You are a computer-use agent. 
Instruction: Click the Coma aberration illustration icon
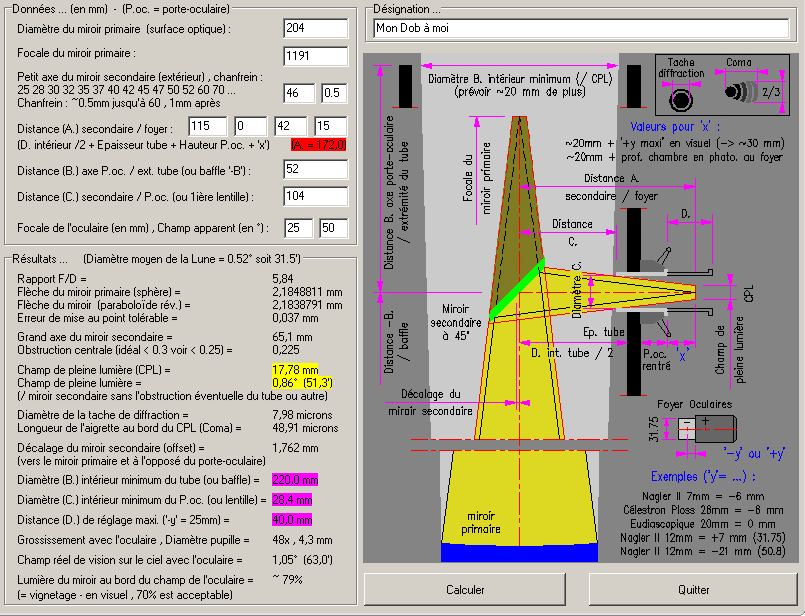(x=738, y=92)
